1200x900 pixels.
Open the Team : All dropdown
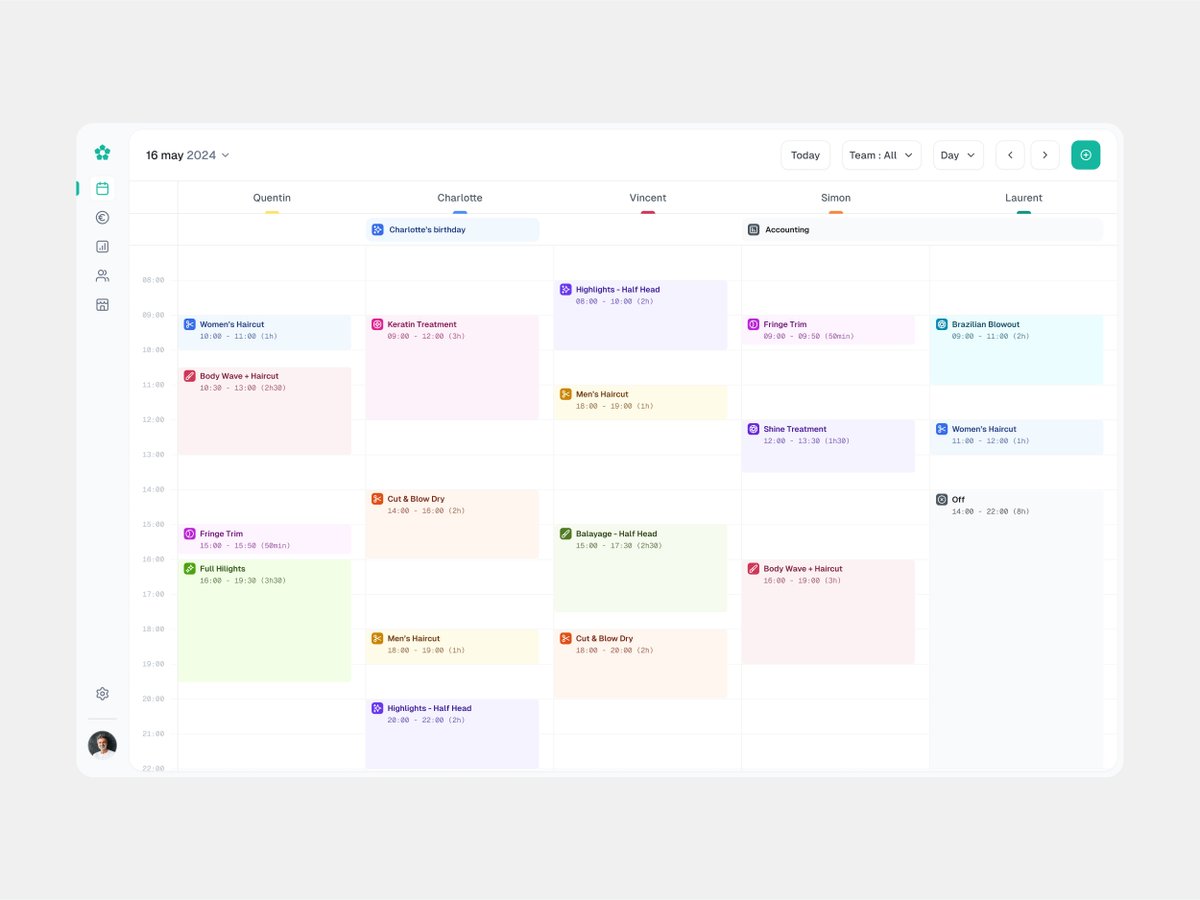pos(881,155)
